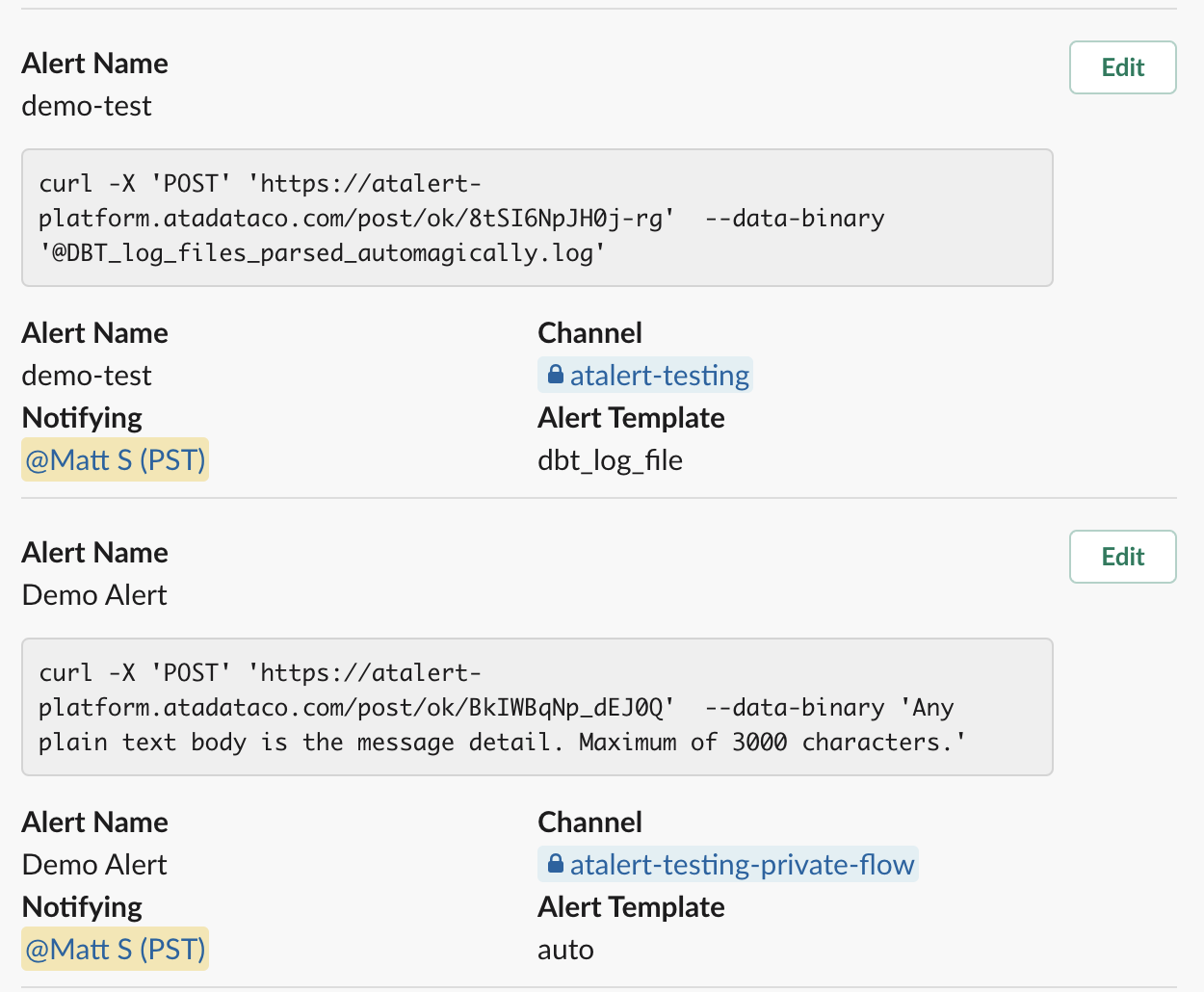Click the demo-test curl command code block
Viewport: 1204px width, 992px height.
[x=537, y=218]
